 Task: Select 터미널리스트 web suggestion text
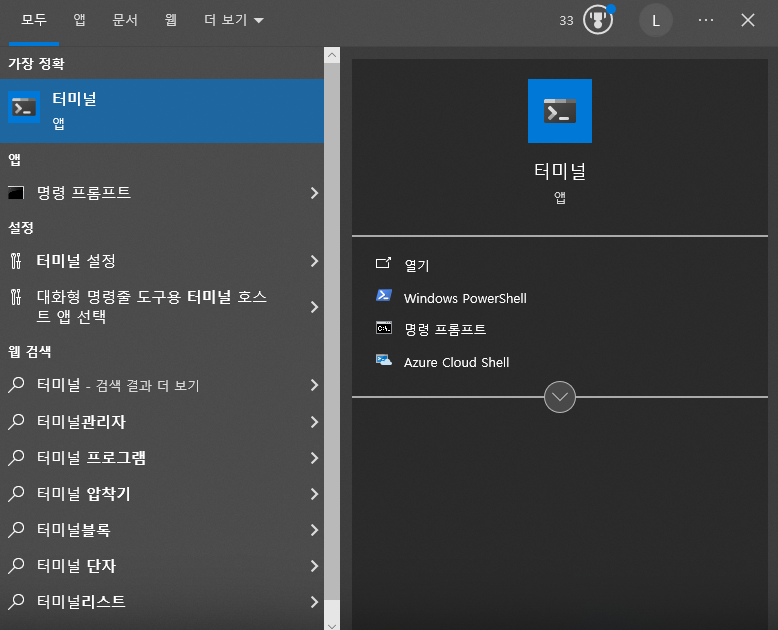click(81, 602)
